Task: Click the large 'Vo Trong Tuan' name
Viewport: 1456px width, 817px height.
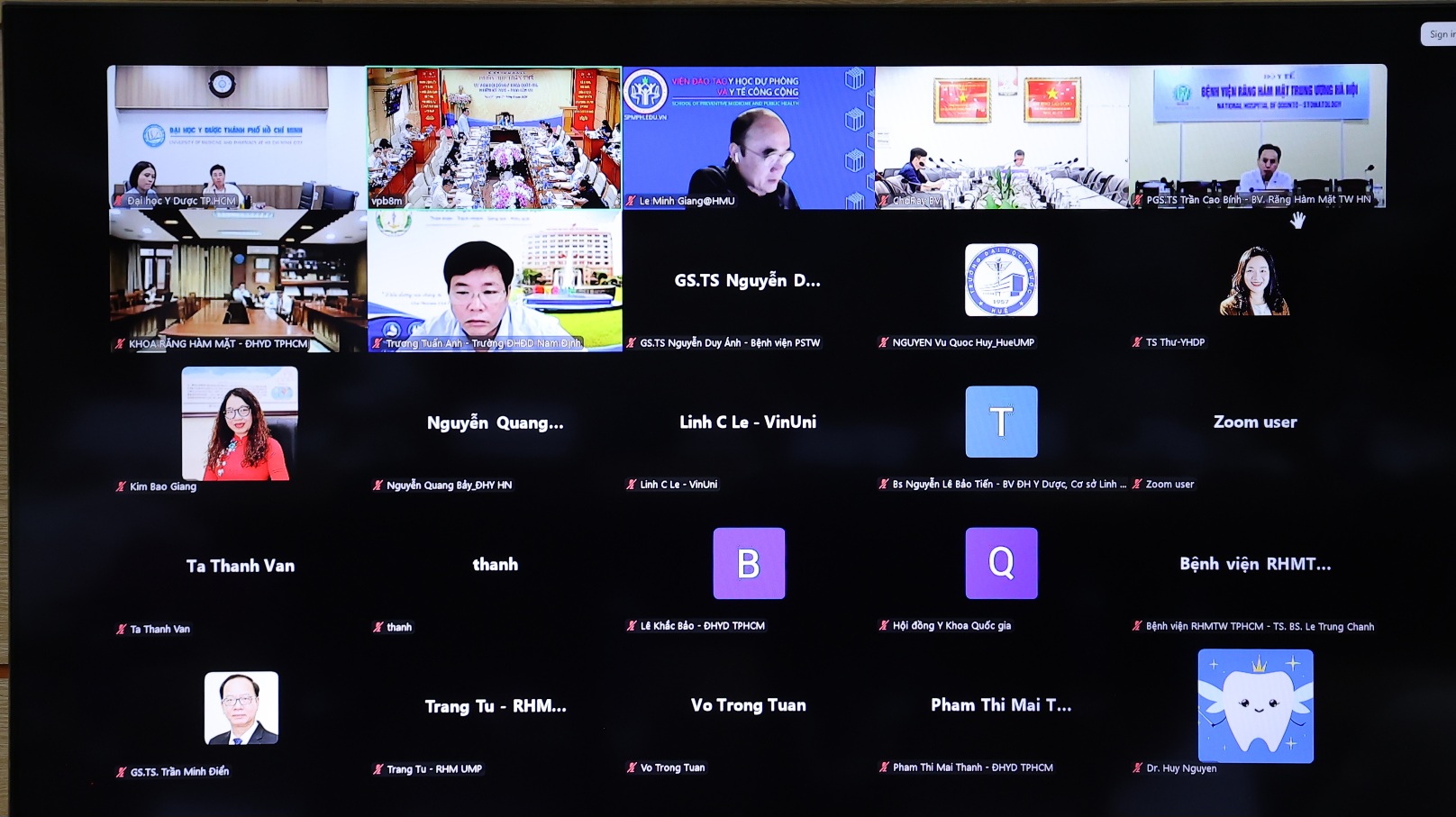Action: click(748, 705)
